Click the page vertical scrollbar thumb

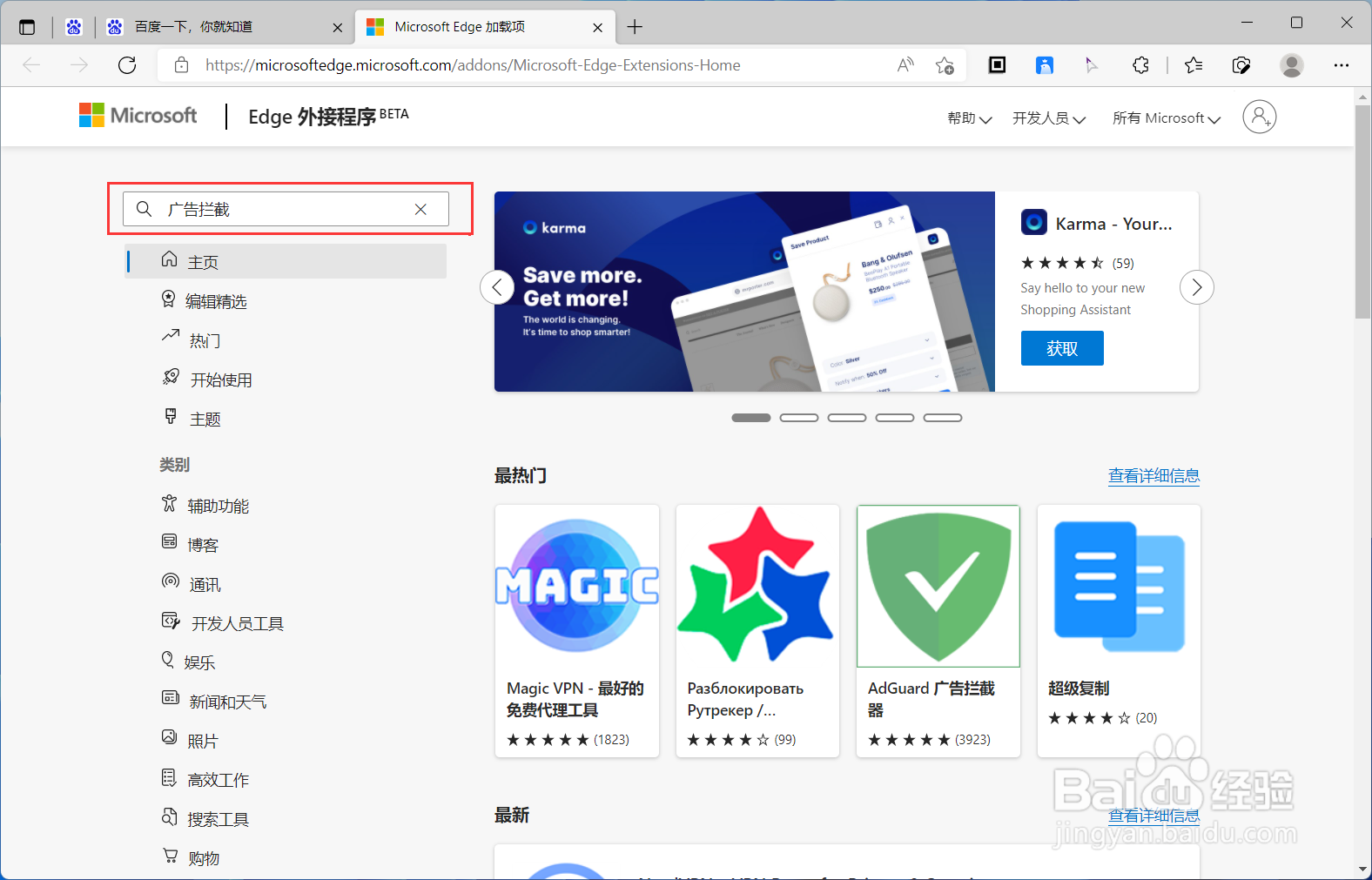click(1362, 212)
